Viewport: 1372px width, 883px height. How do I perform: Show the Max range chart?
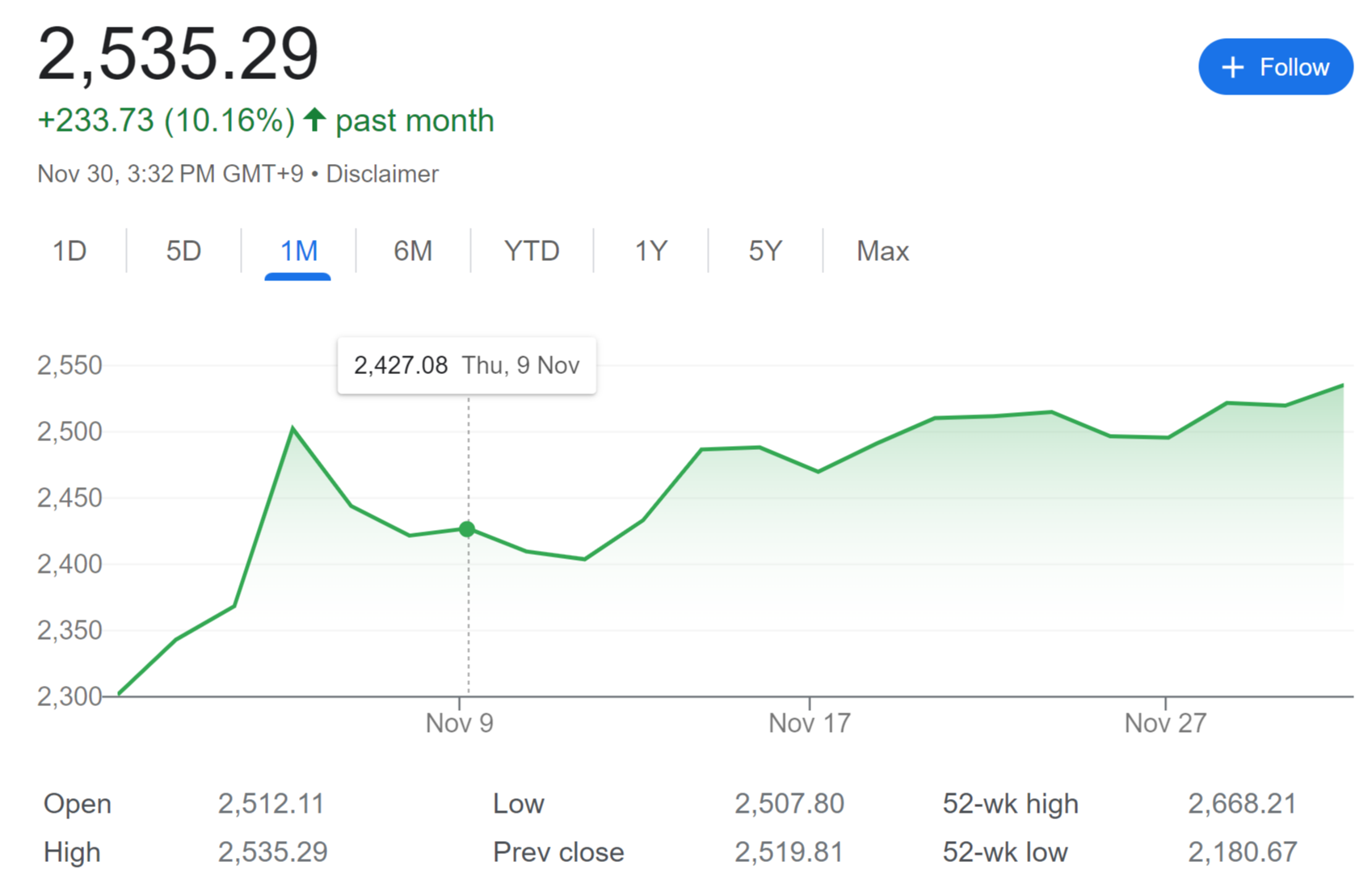(882, 251)
